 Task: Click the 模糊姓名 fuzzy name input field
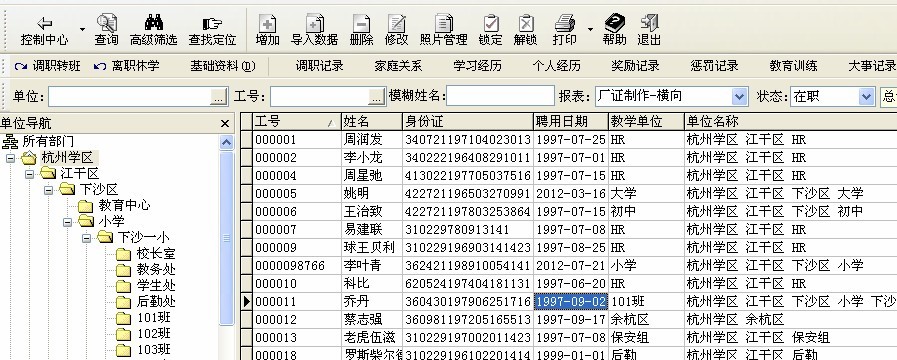[x=500, y=96]
